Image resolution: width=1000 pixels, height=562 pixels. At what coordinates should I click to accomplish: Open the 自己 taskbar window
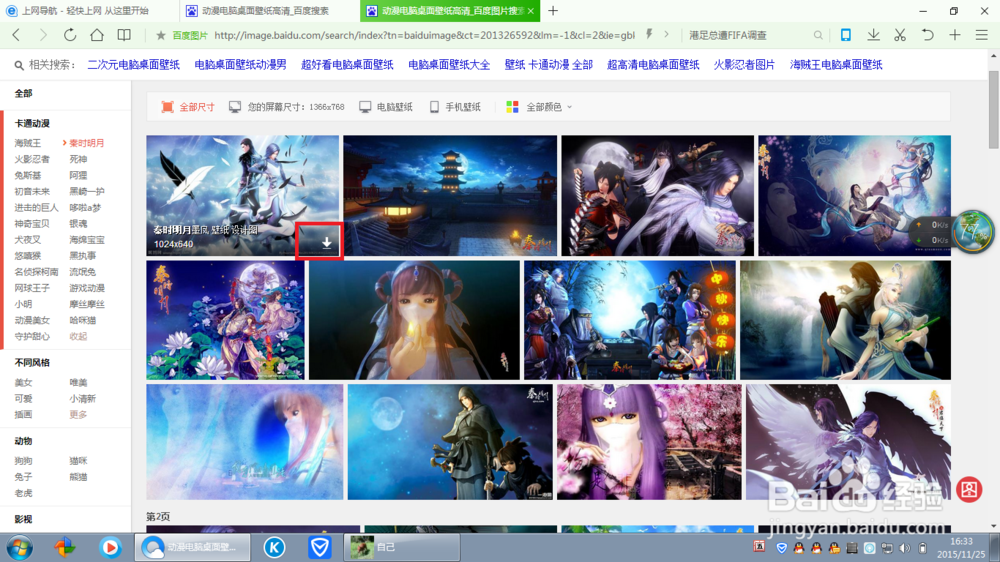(x=402, y=547)
